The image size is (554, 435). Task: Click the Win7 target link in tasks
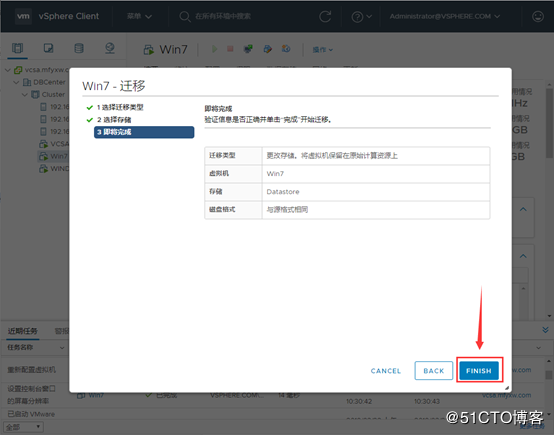point(95,395)
